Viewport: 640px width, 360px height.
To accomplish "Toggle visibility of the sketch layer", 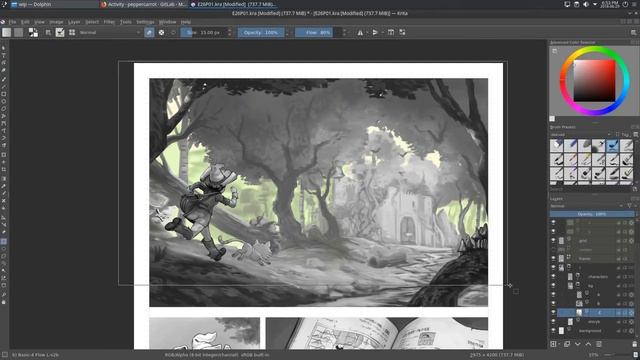I will (553, 322).
